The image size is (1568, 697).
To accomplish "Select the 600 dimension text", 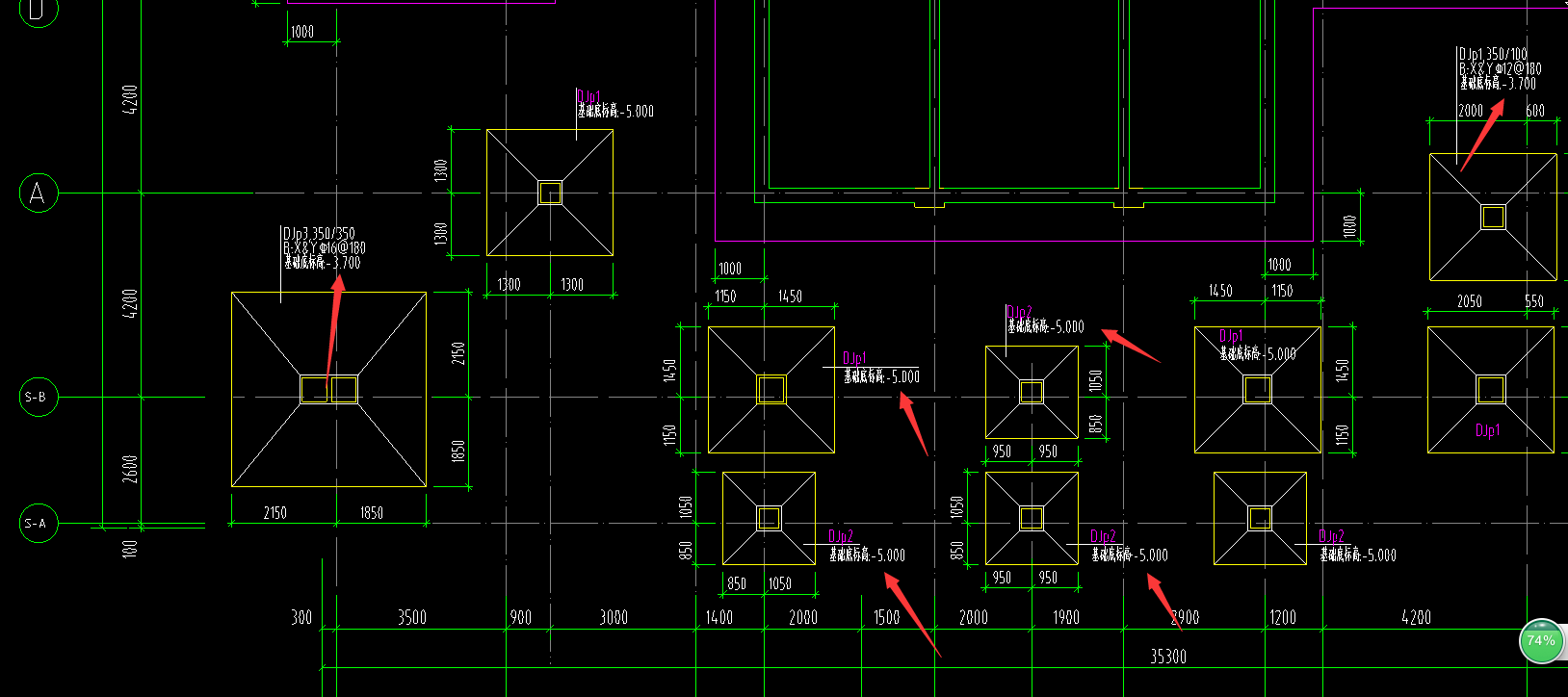I will click(x=1535, y=111).
